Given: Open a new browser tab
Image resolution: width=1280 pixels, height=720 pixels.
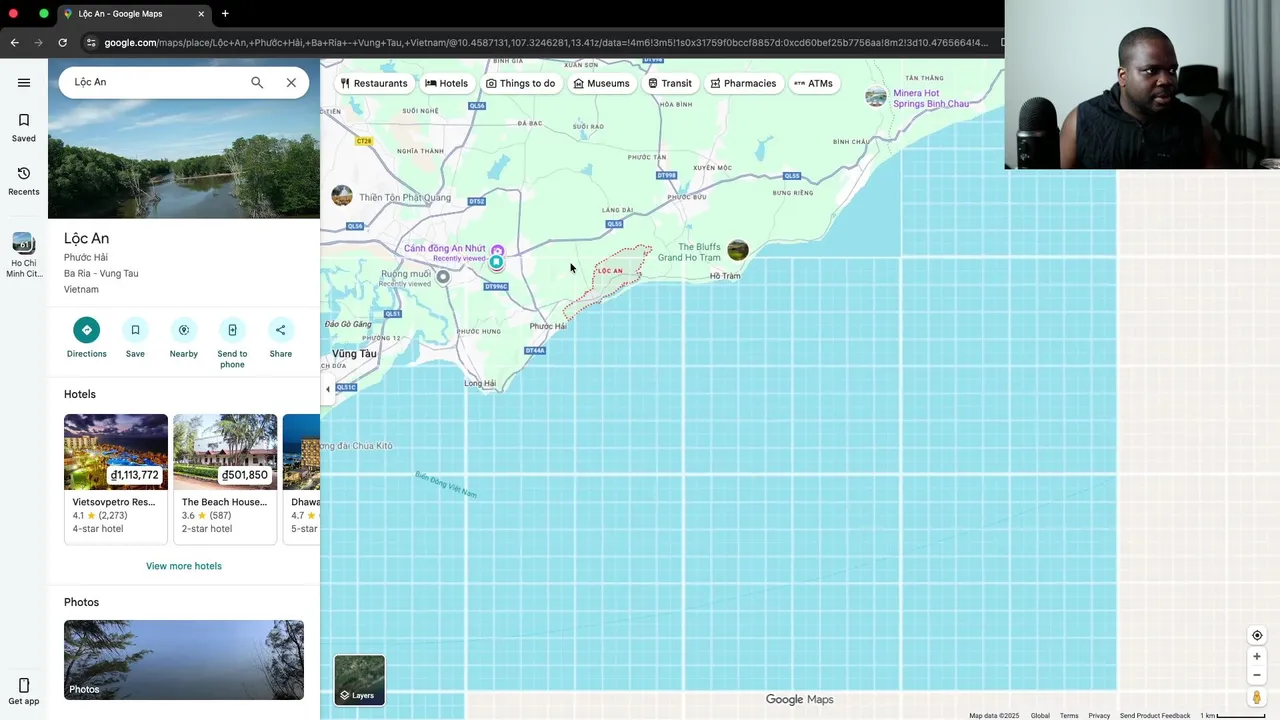Looking at the screenshot, I should [x=225, y=14].
